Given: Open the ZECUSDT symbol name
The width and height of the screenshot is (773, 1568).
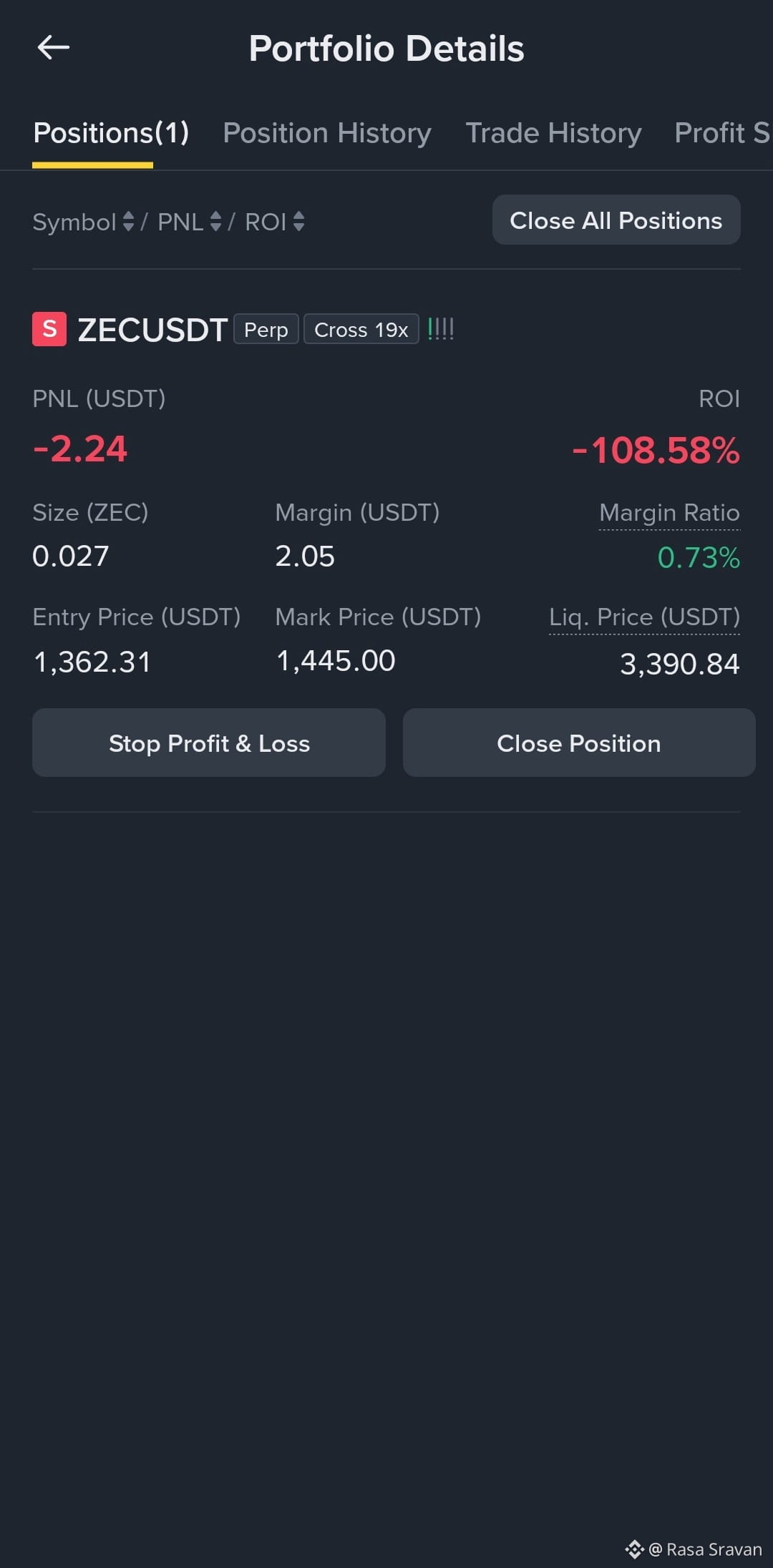Looking at the screenshot, I should click(152, 330).
